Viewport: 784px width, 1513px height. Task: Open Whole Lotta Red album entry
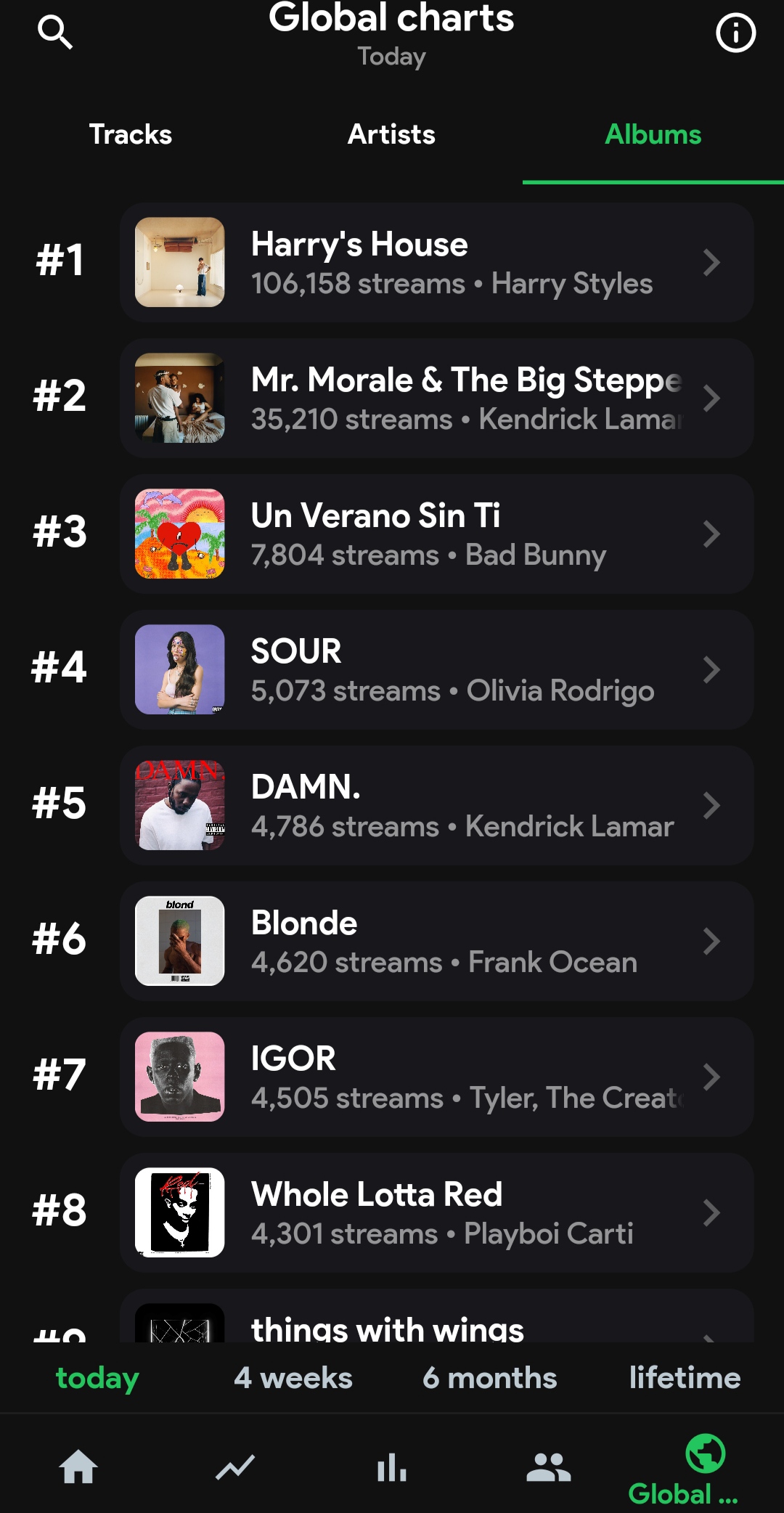click(436, 1212)
